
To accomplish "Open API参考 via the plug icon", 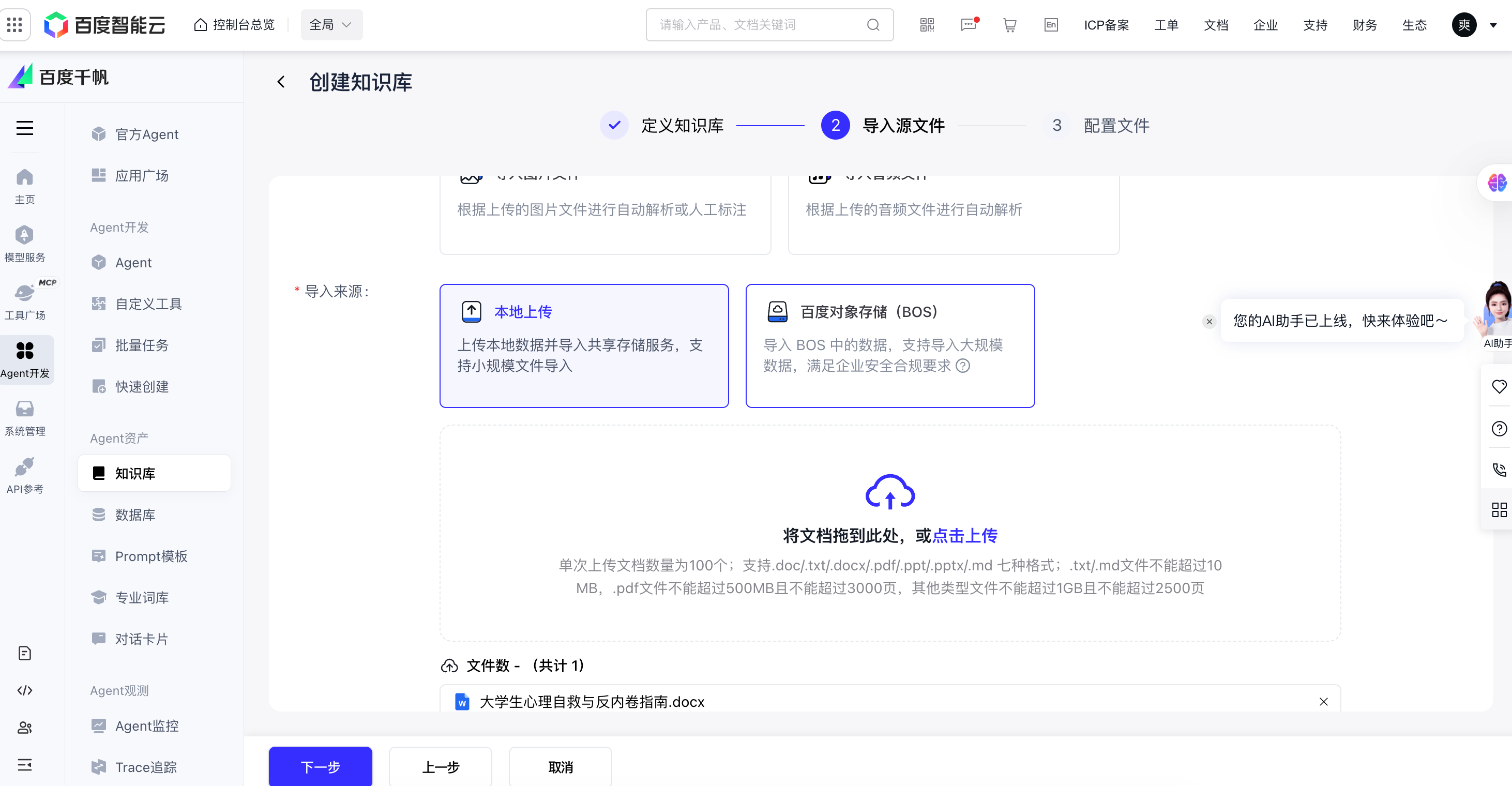I will 24,474.
